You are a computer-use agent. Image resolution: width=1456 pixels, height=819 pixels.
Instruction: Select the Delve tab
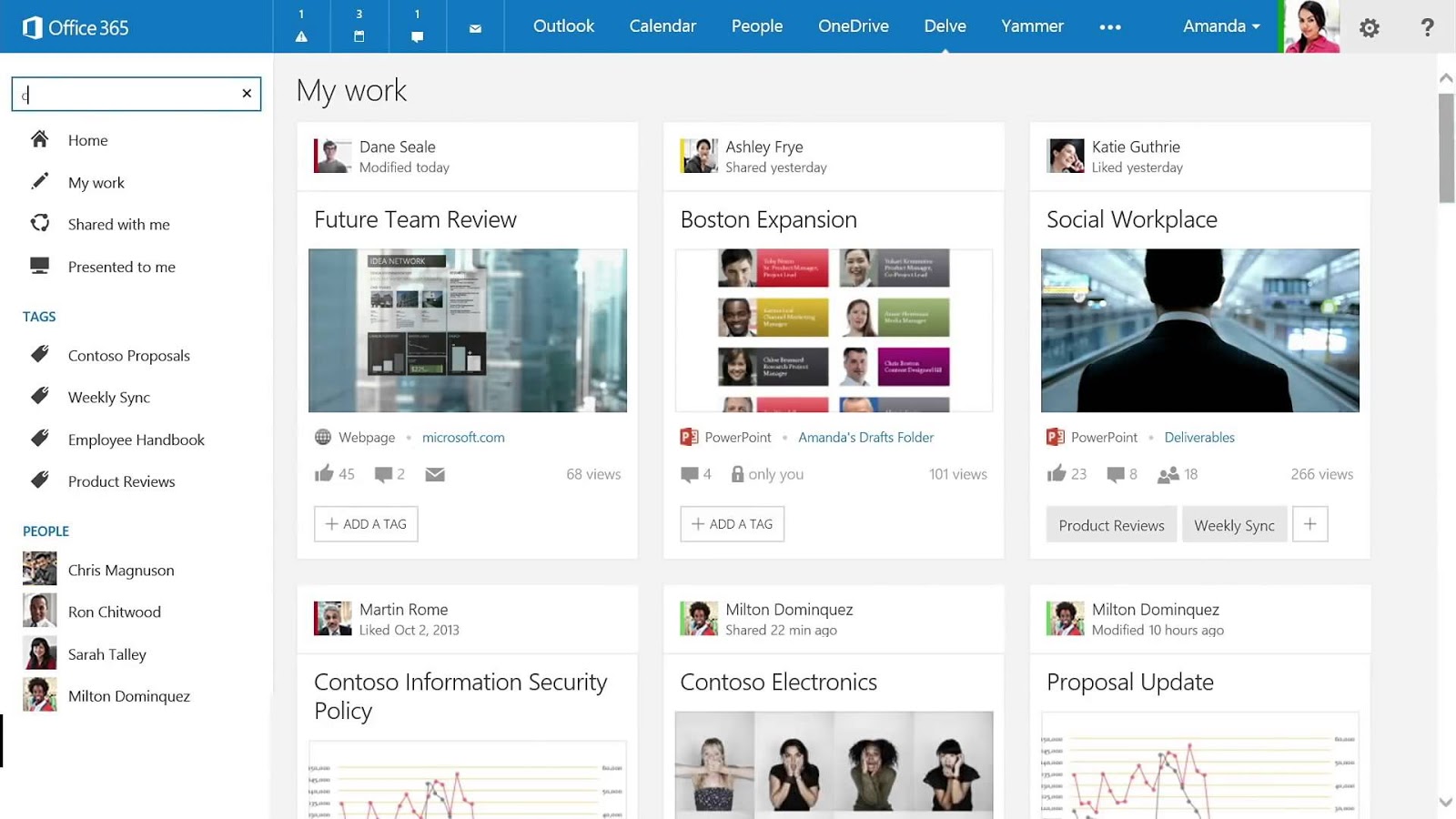click(x=945, y=26)
